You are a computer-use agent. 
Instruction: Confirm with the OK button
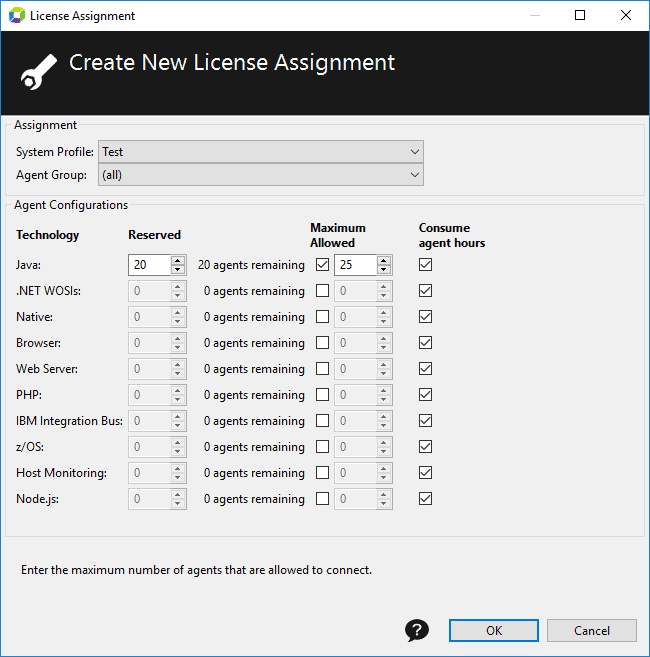[494, 631]
